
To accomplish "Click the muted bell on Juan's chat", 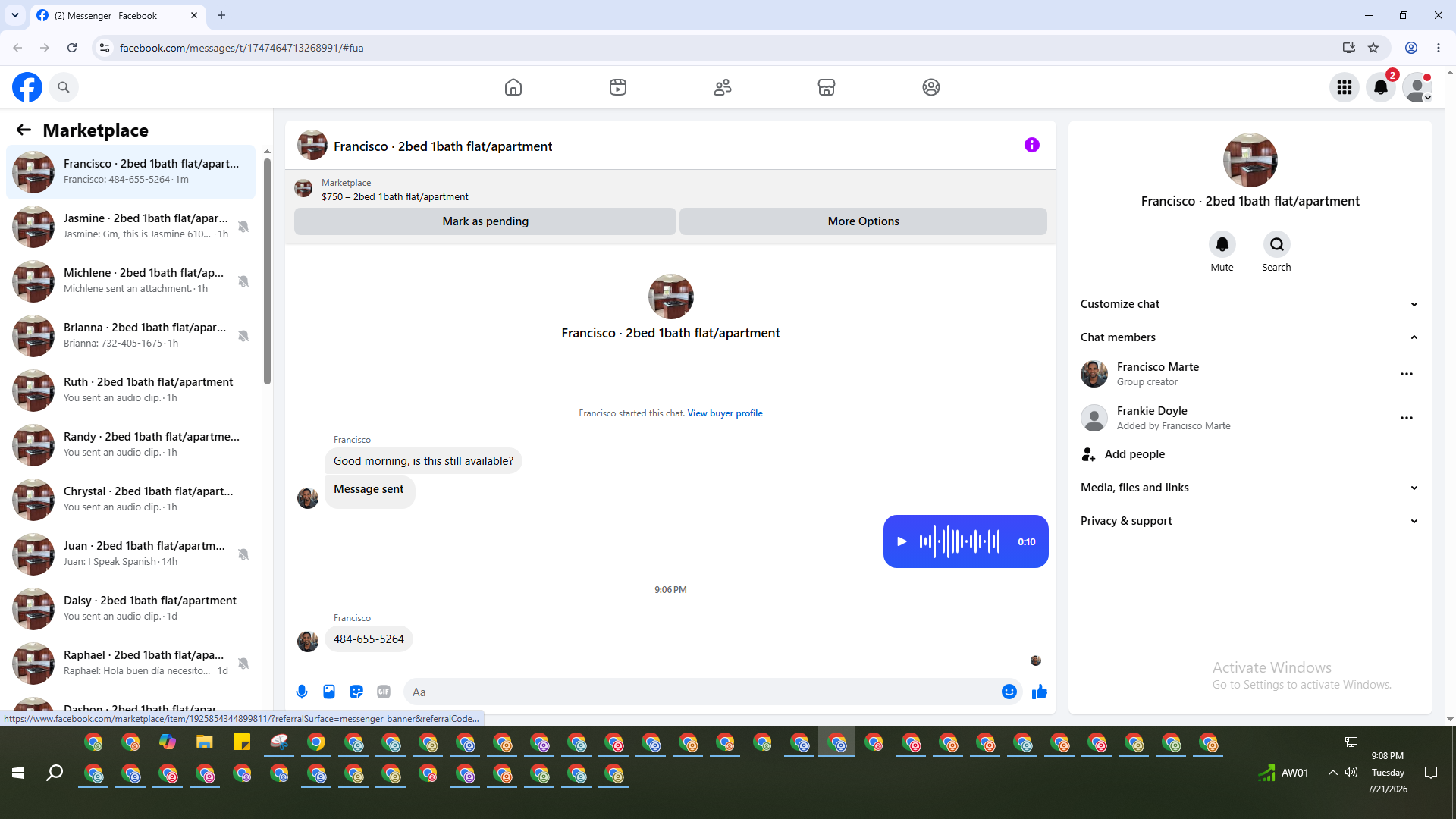I will [x=243, y=554].
